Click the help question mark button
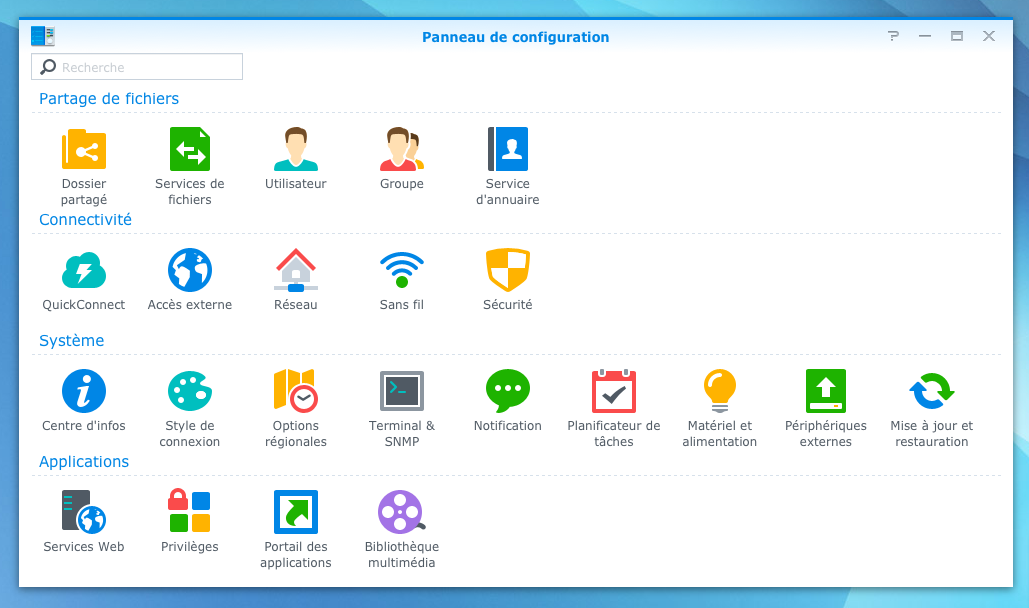The height and width of the screenshot is (608, 1029). point(893,36)
